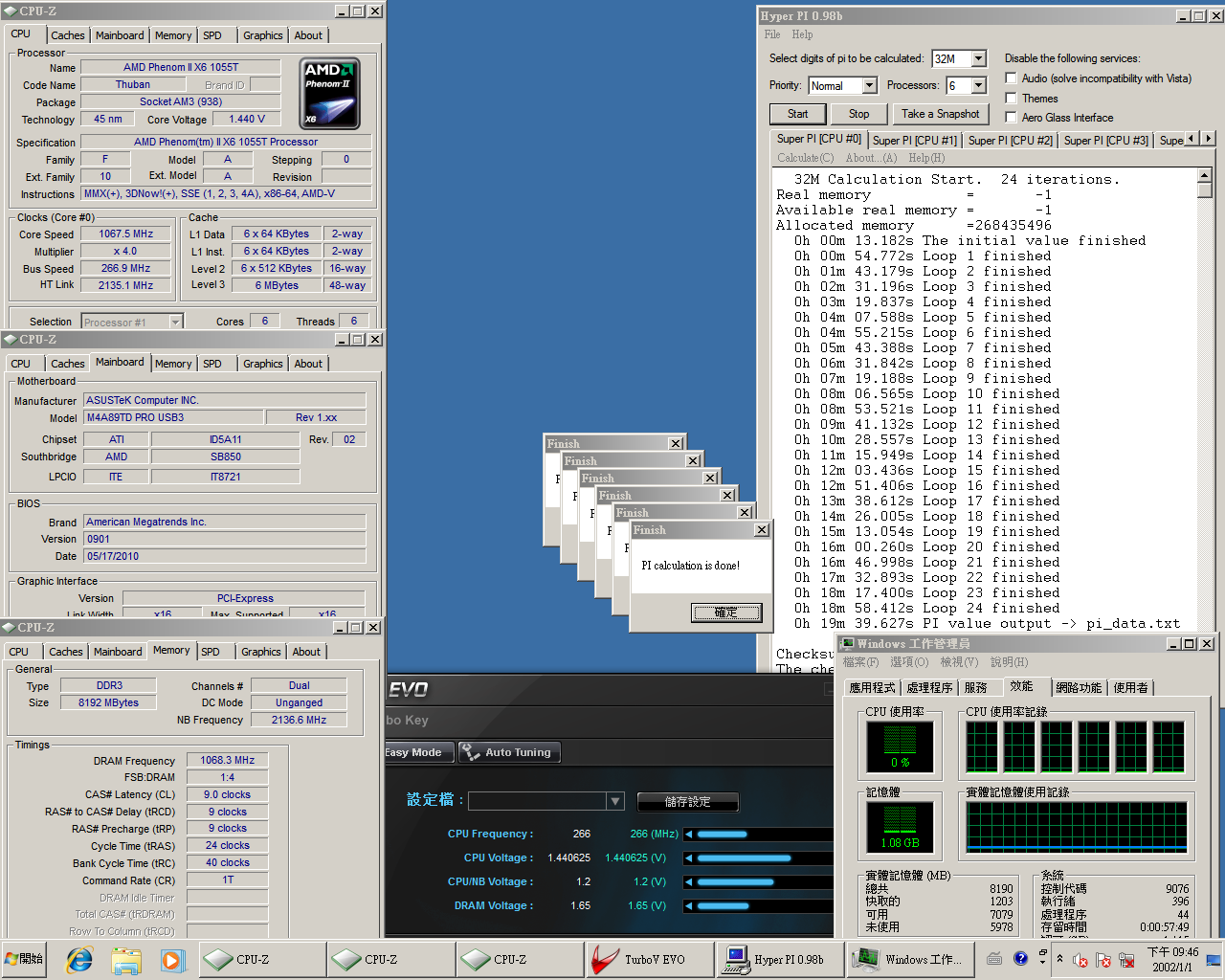Click Take a Snapshot button
The width and height of the screenshot is (1225, 980).
click(x=940, y=114)
